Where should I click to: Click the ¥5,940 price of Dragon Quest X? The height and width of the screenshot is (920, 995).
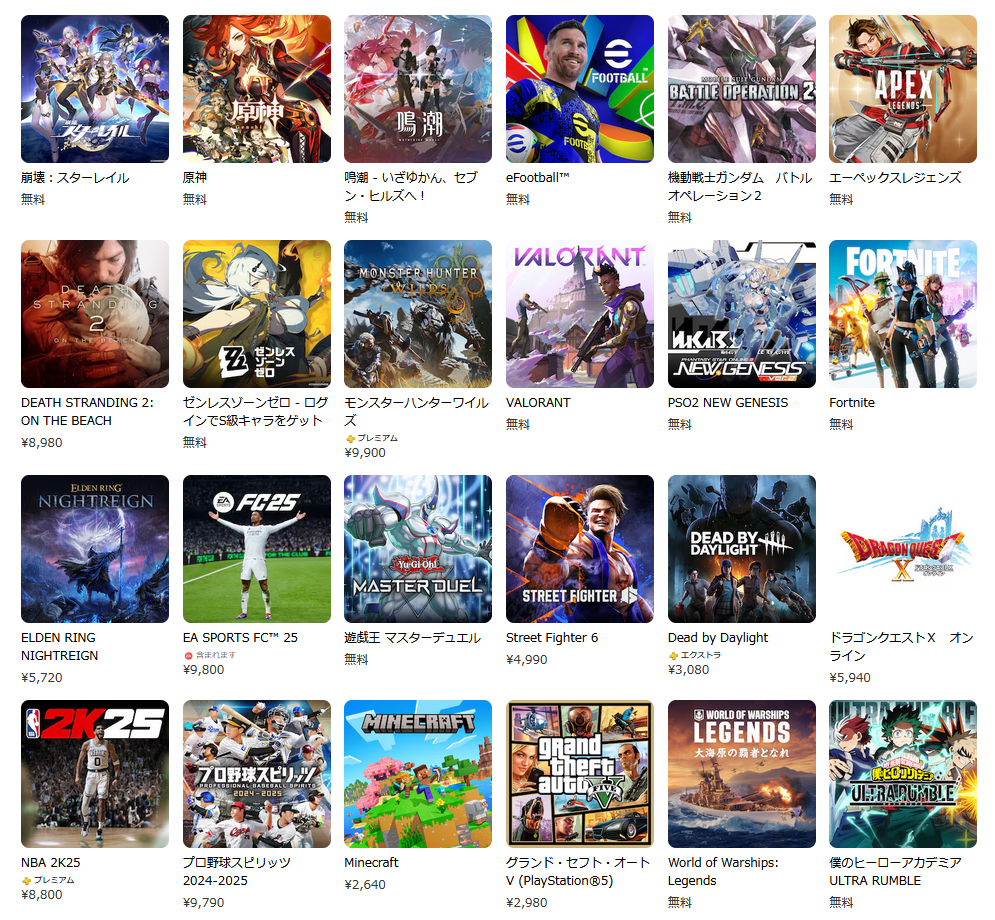pos(850,678)
